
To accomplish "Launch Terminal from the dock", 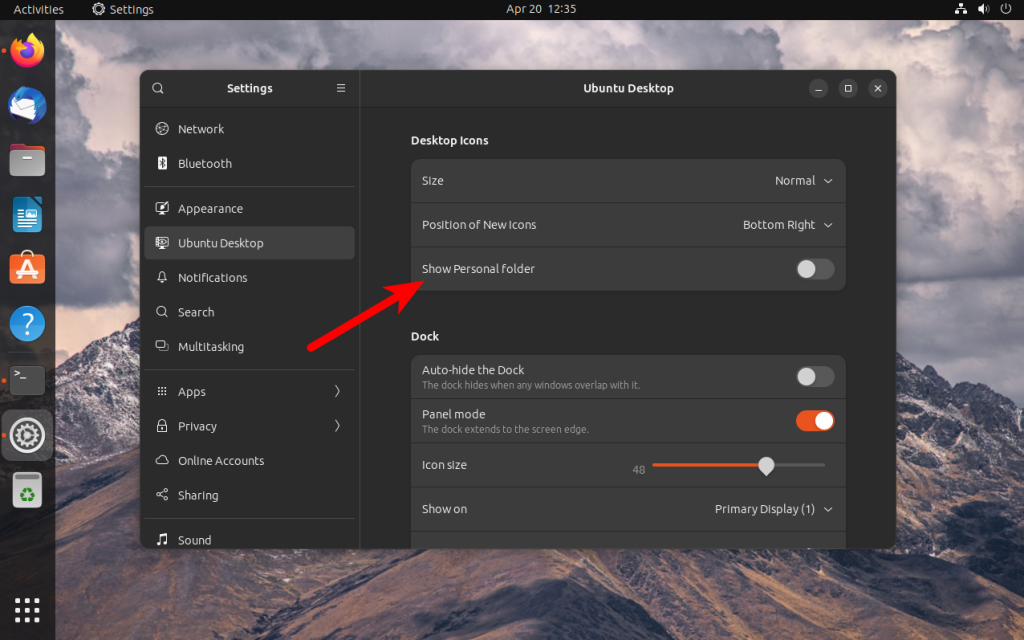I will (x=27, y=379).
